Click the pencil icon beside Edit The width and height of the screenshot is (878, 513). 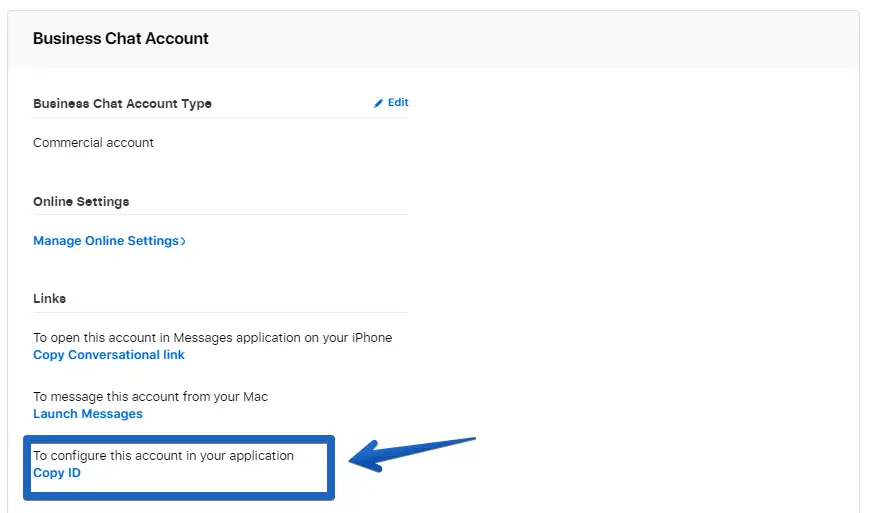pos(379,103)
